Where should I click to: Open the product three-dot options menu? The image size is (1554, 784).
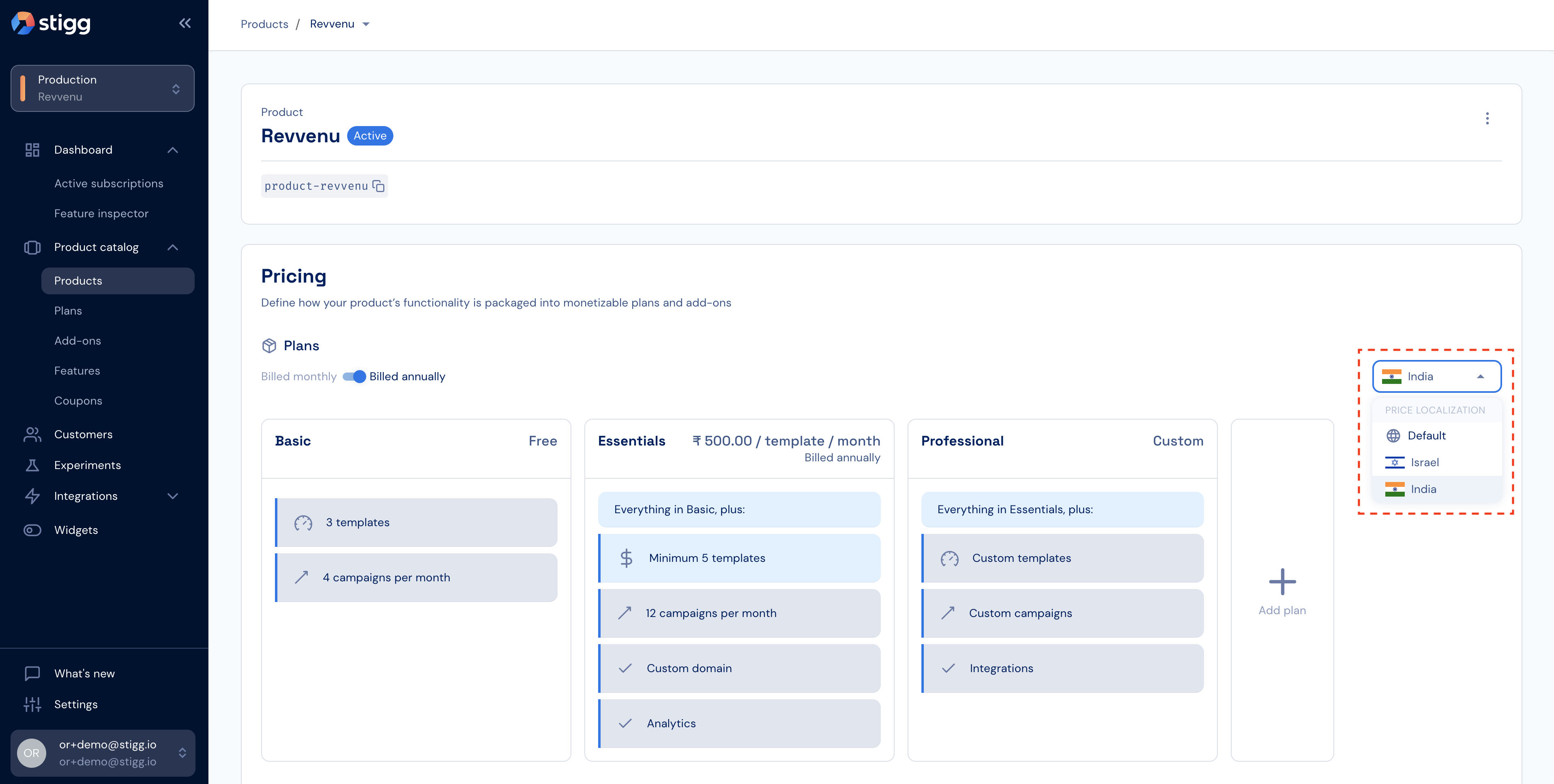click(x=1487, y=118)
